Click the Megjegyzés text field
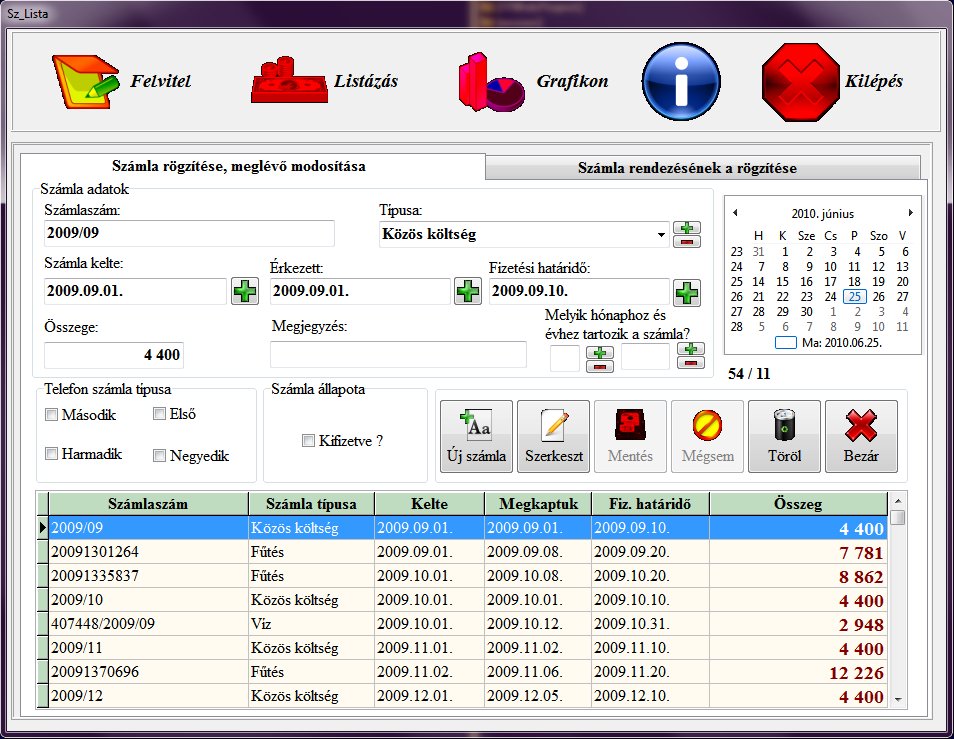This screenshot has width=954, height=739. (398, 354)
